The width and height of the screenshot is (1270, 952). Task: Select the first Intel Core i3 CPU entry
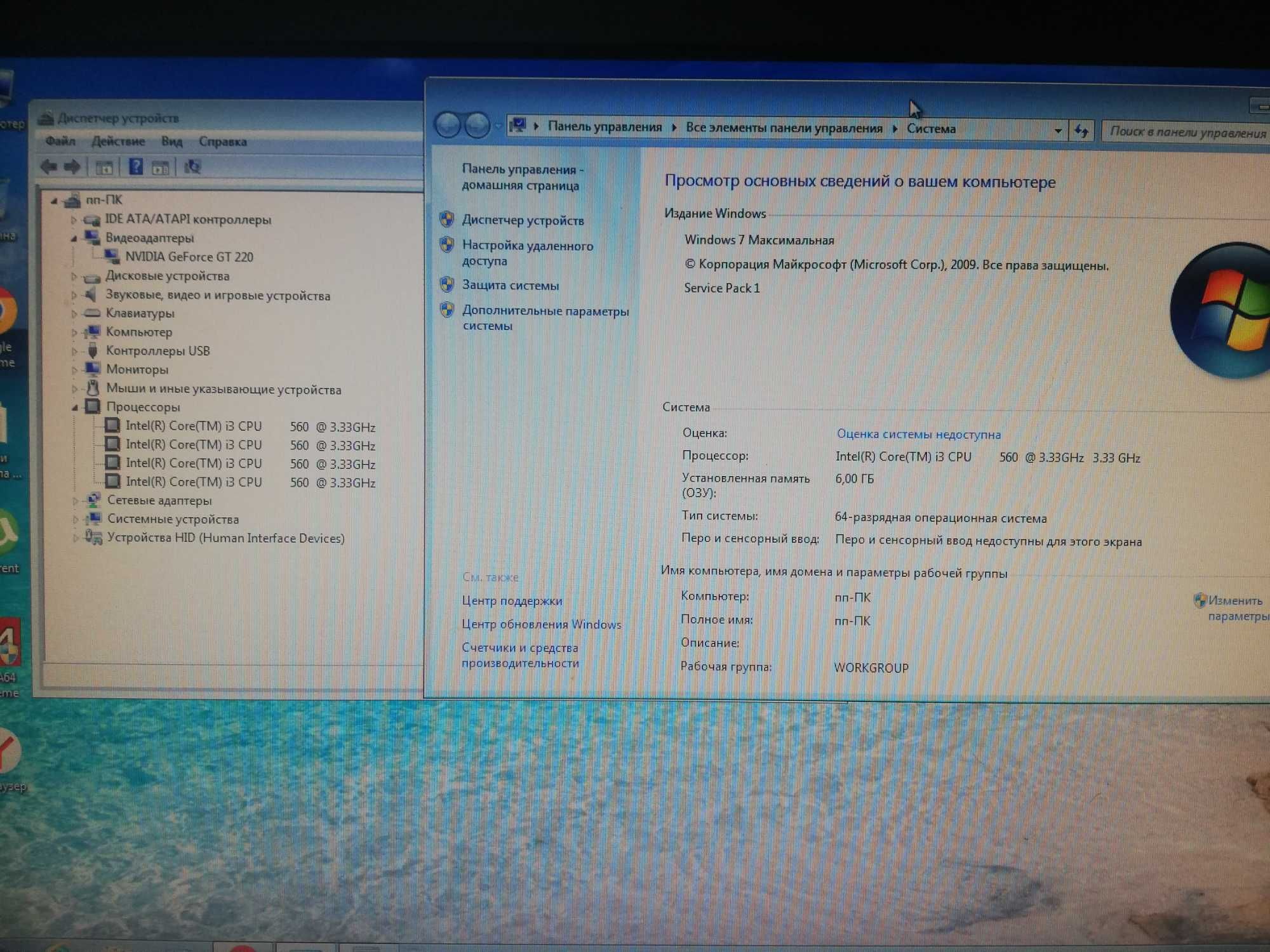pos(250,426)
